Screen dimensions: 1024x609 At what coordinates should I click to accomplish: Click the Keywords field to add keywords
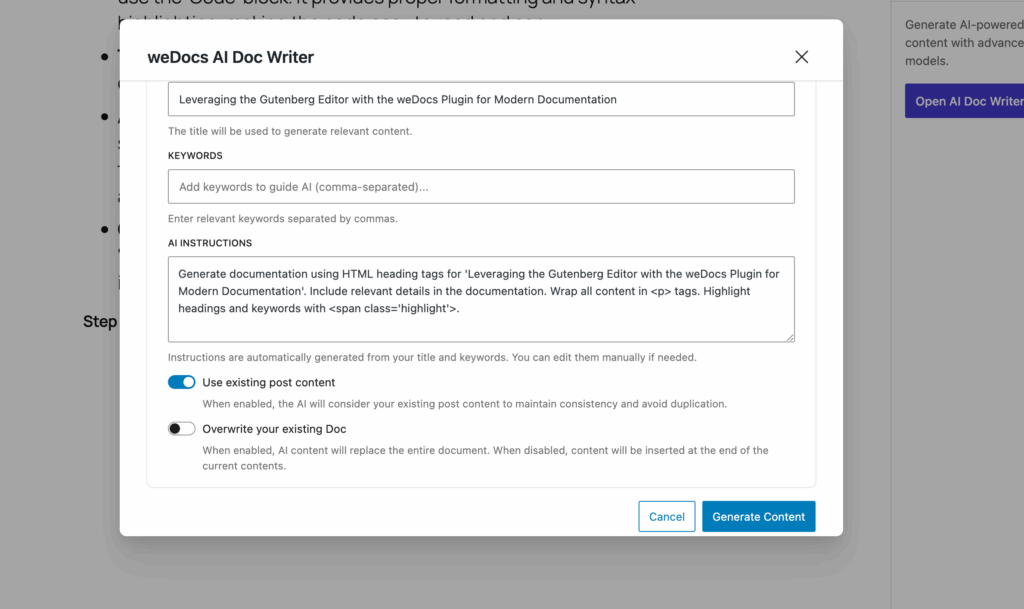pyautogui.click(x=480, y=186)
